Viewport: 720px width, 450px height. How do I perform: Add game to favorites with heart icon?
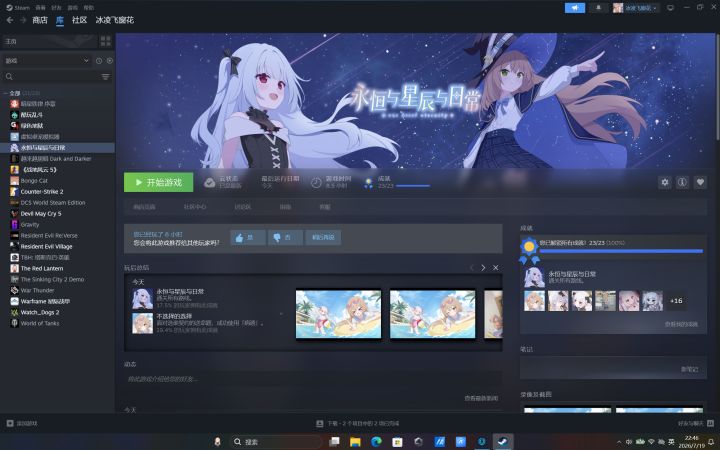pos(700,182)
